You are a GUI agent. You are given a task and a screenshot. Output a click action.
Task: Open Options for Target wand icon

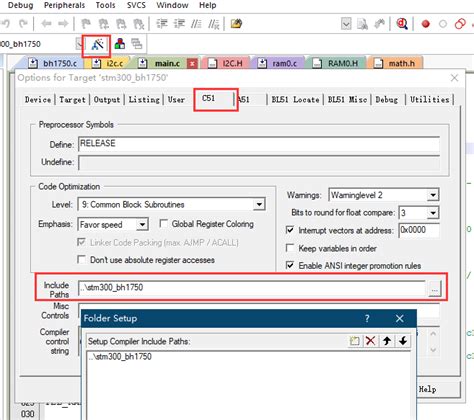[97, 45]
